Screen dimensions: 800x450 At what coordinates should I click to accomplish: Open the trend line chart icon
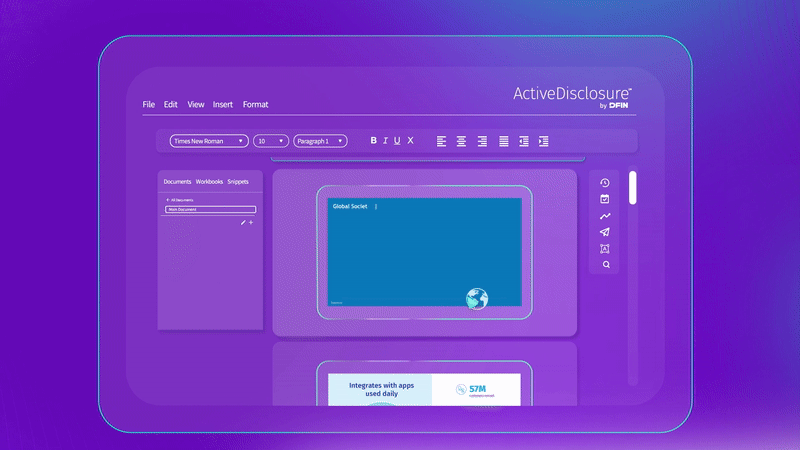pyautogui.click(x=605, y=216)
